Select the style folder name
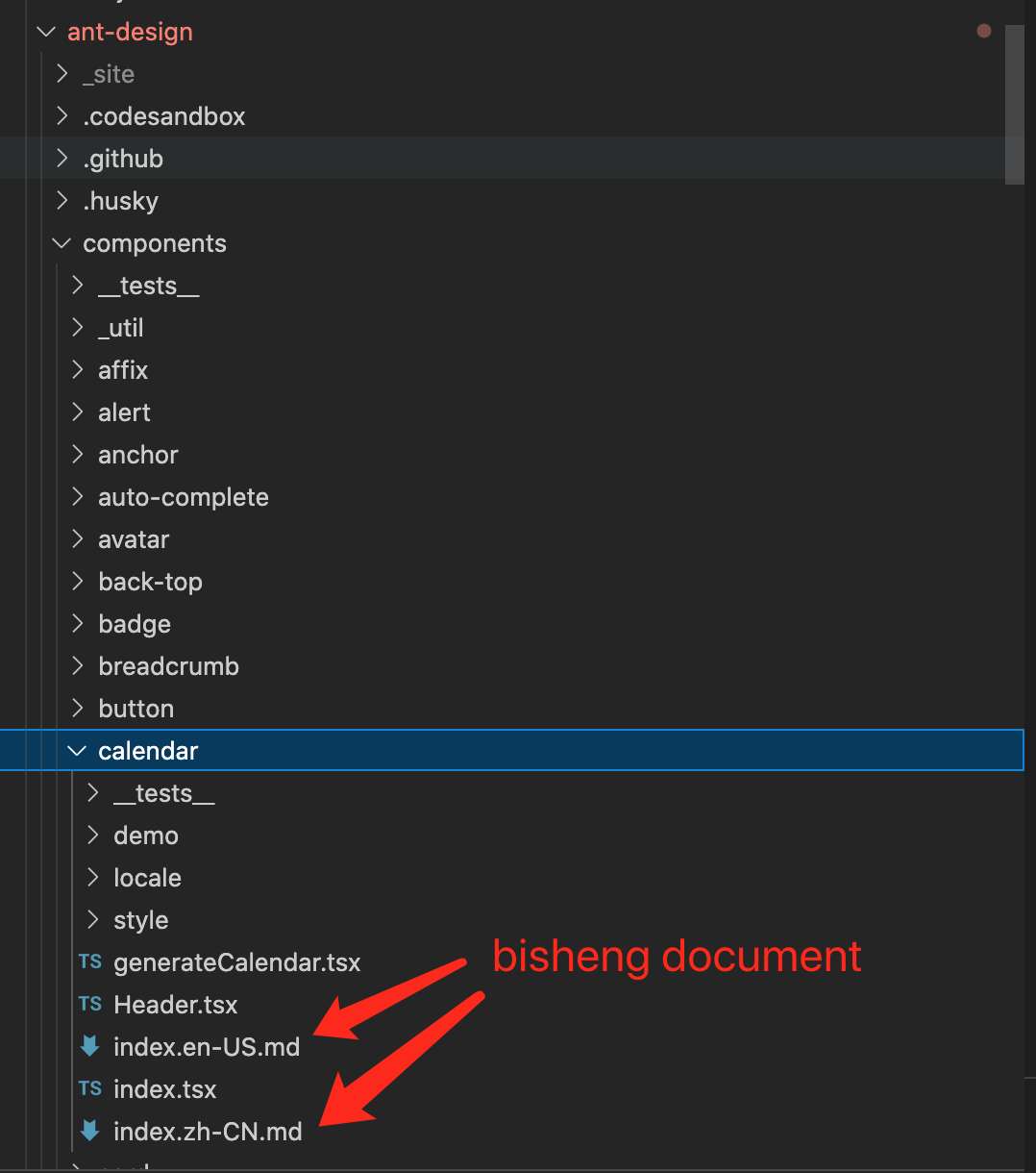The width and height of the screenshot is (1036, 1173). pos(141,920)
